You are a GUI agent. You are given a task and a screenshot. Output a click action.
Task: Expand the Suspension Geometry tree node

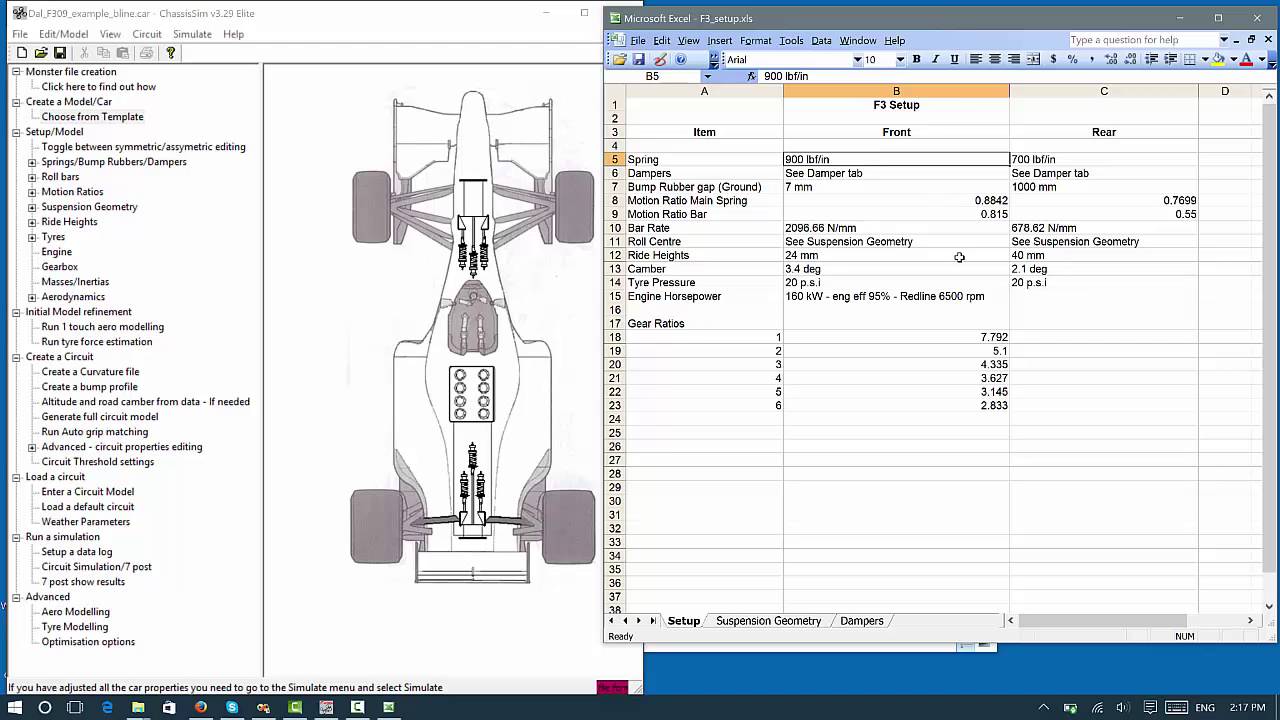pyautogui.click(x=32, y=207)
